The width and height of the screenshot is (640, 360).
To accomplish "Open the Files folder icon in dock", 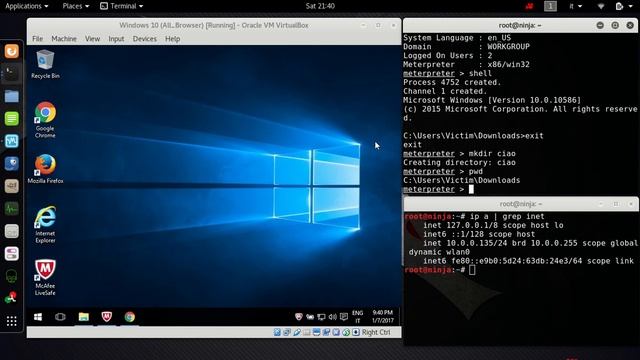I will pos(11,96).
